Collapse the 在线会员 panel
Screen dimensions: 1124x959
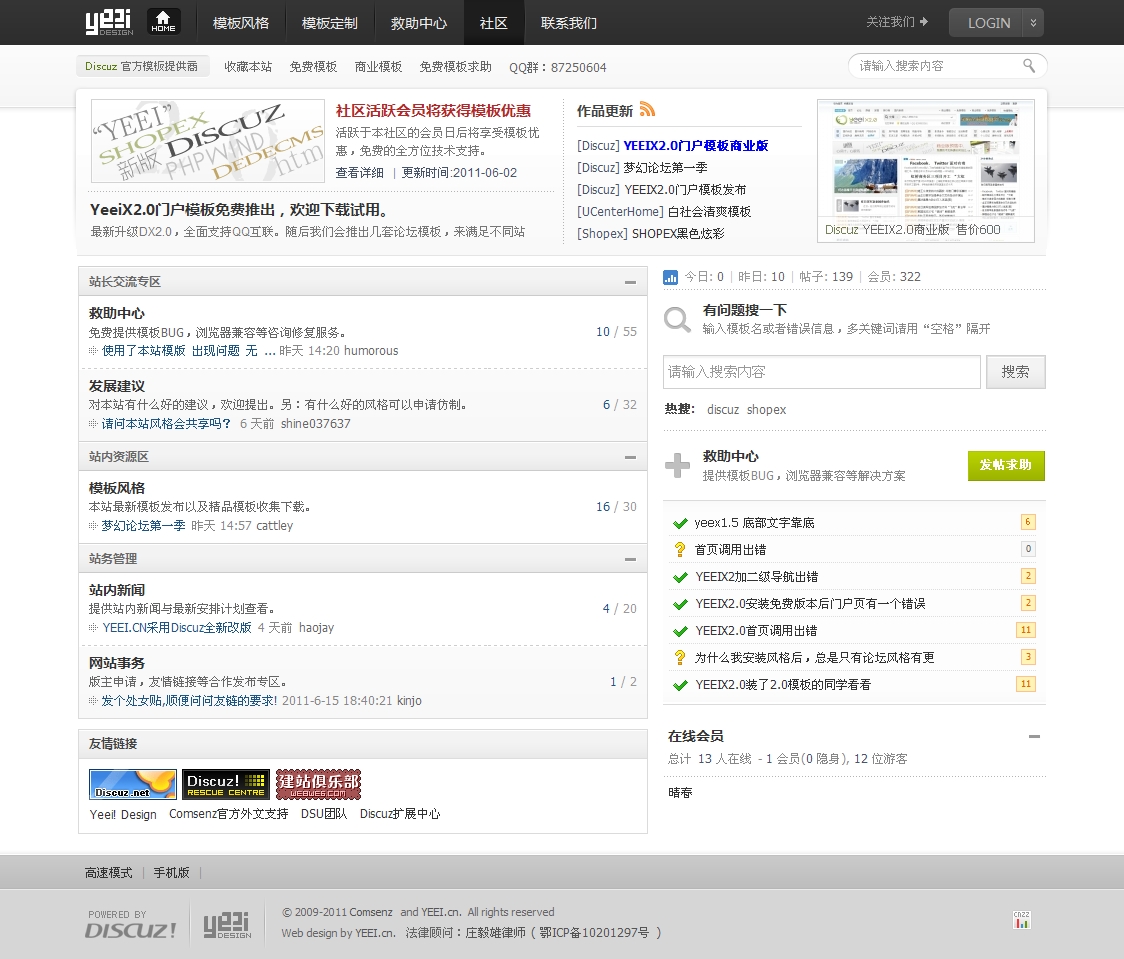tap(1034, 736)
